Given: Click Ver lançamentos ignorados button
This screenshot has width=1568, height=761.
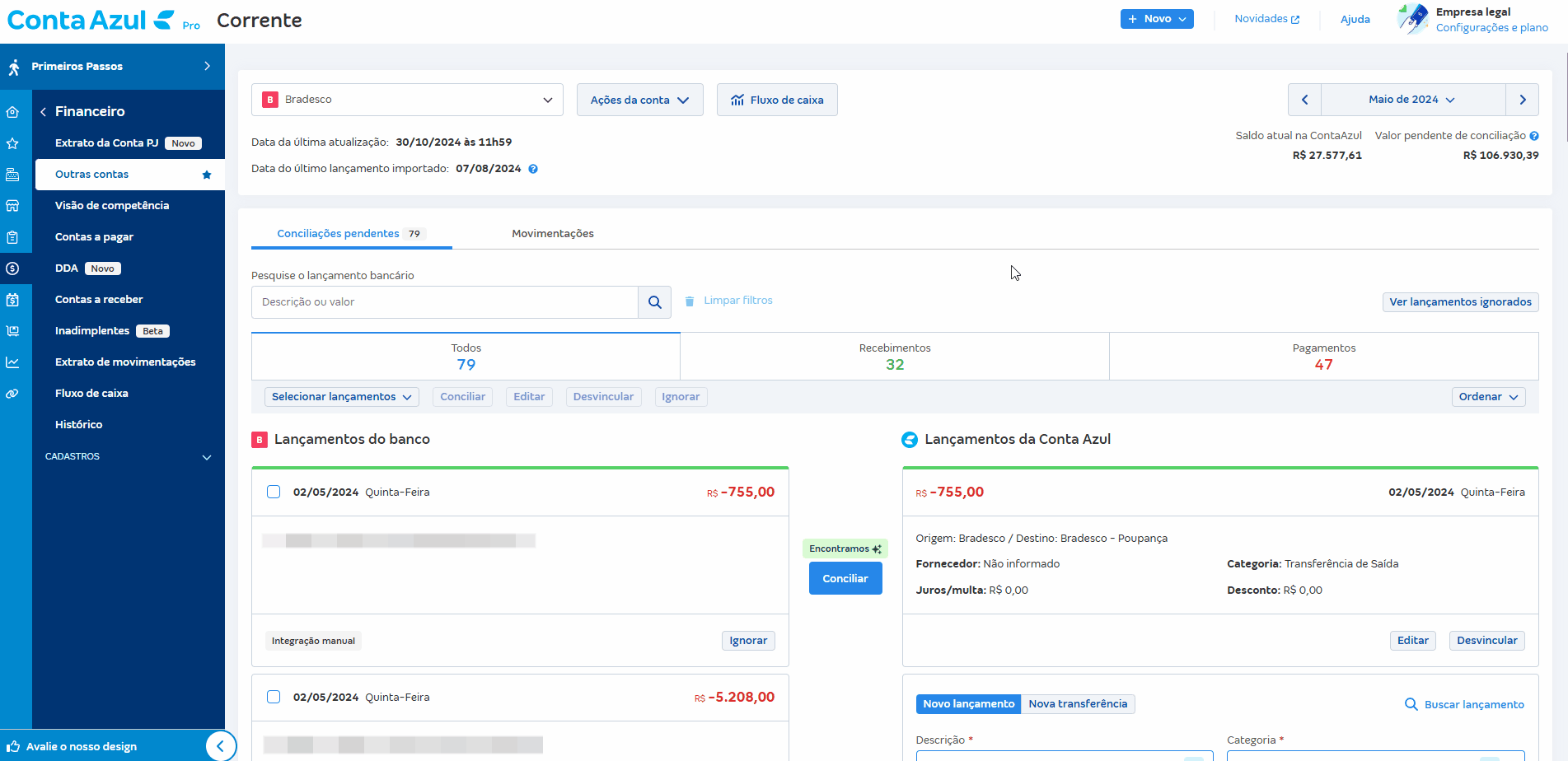Looking at the screenshot, I should (x=1459, y=302).
